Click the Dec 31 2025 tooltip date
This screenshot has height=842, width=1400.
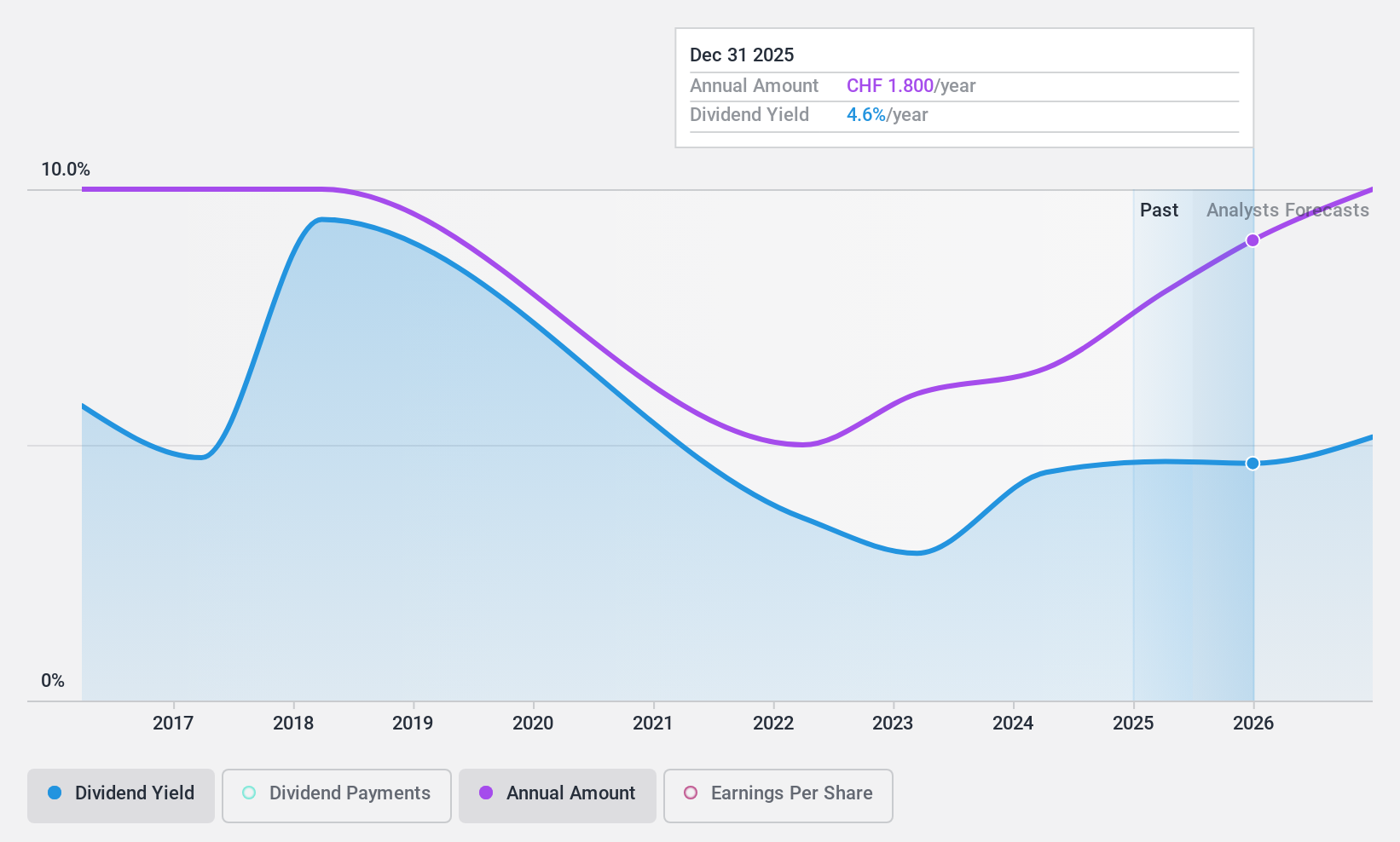742,55
